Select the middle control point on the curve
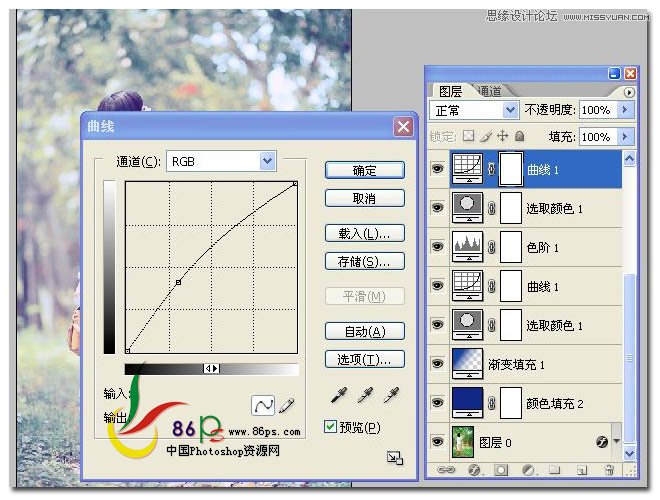Screen dimensions: 660x500 (x=178, y=282)
